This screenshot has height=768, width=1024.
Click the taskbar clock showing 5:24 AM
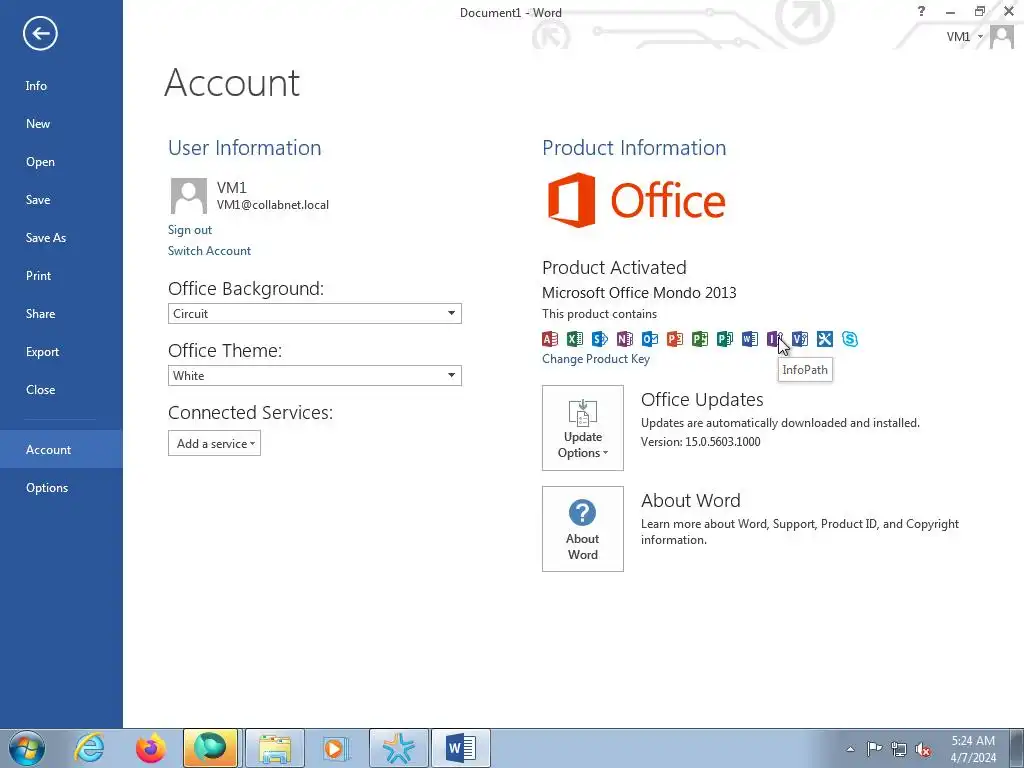tap(973, 749)
